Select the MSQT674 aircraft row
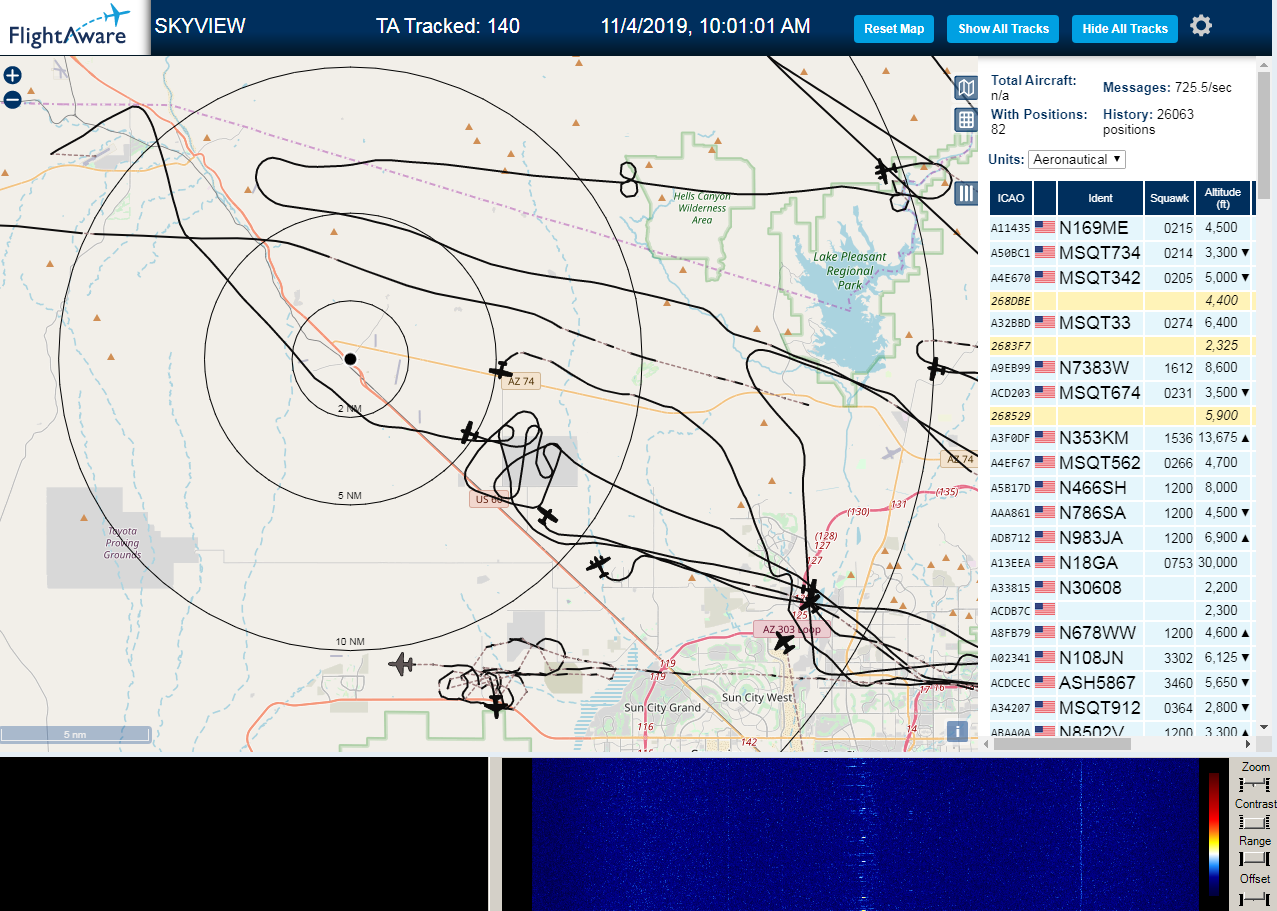The width and height of the screenshot is (1277, 911). click(1120, 392)
